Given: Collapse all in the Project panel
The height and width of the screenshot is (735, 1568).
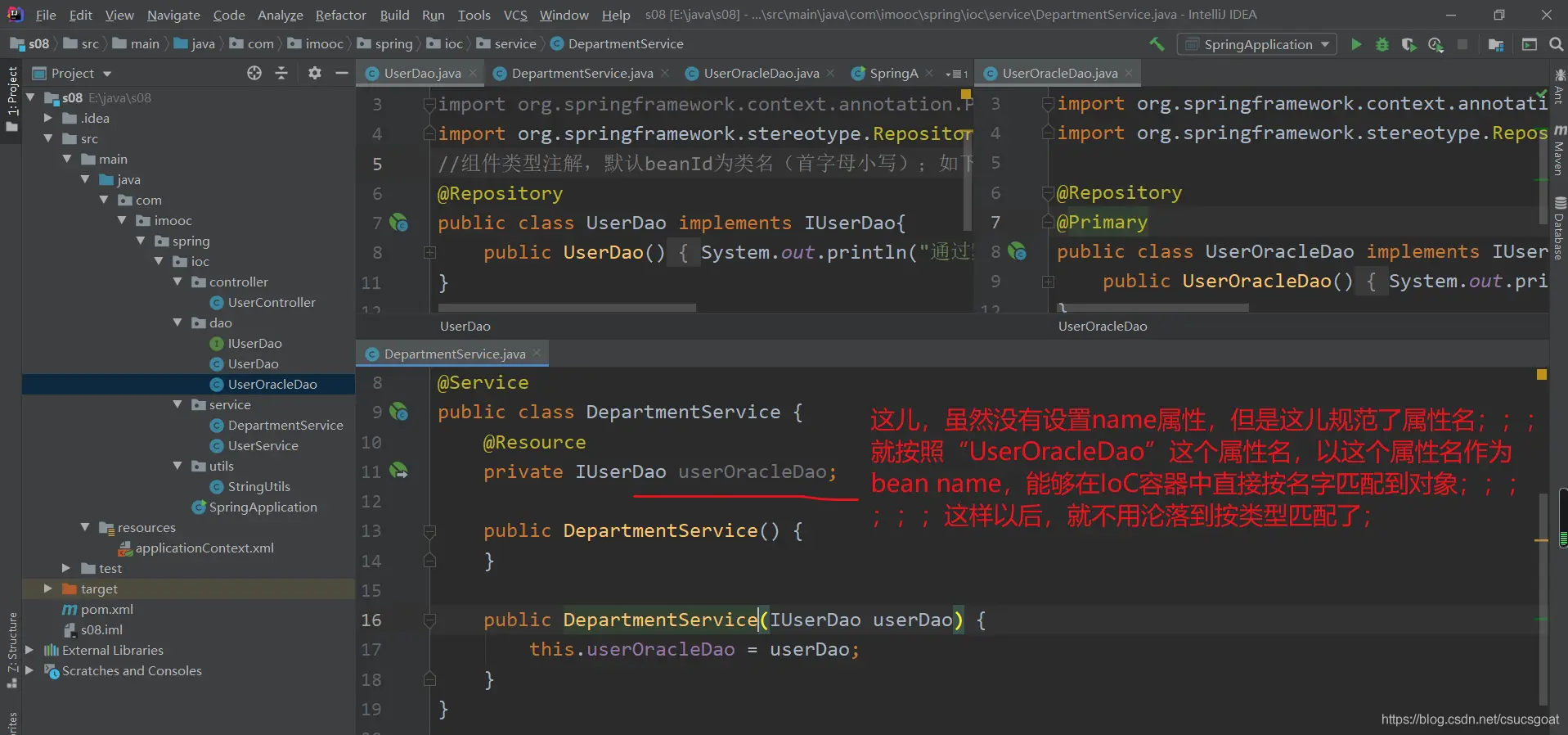Looking at the screenshot, I should pos(281,74).
